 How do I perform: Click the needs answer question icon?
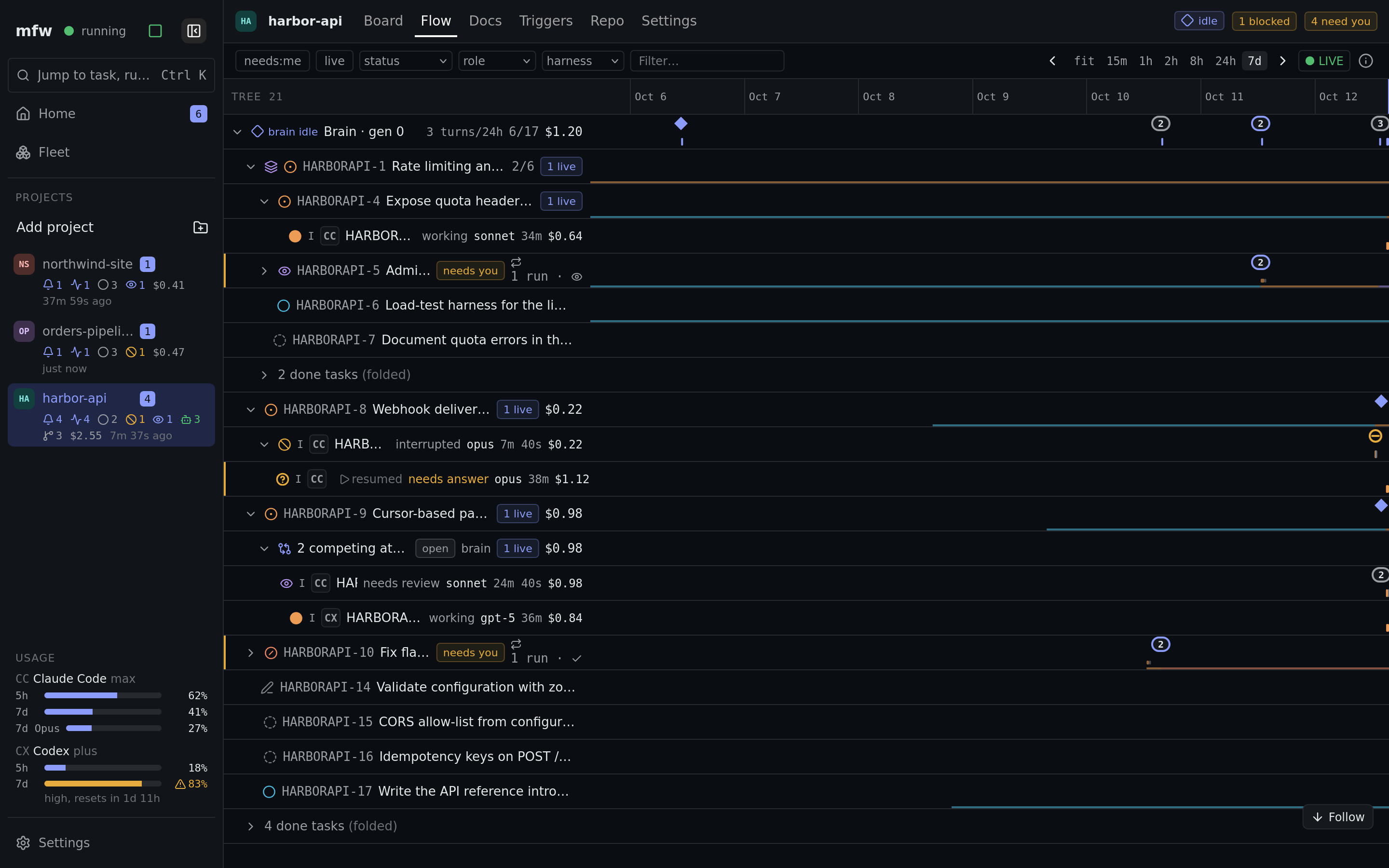(x=283, y=479)
